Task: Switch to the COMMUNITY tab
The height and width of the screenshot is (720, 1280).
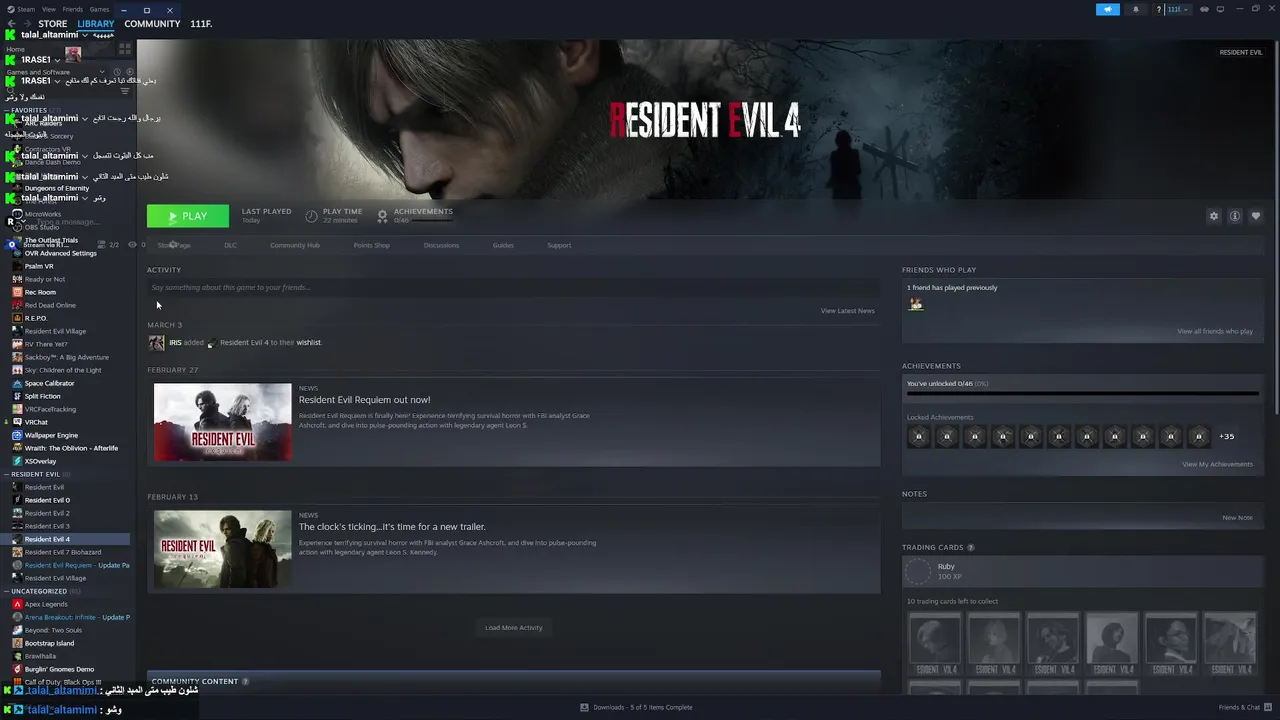Action: 152,24
